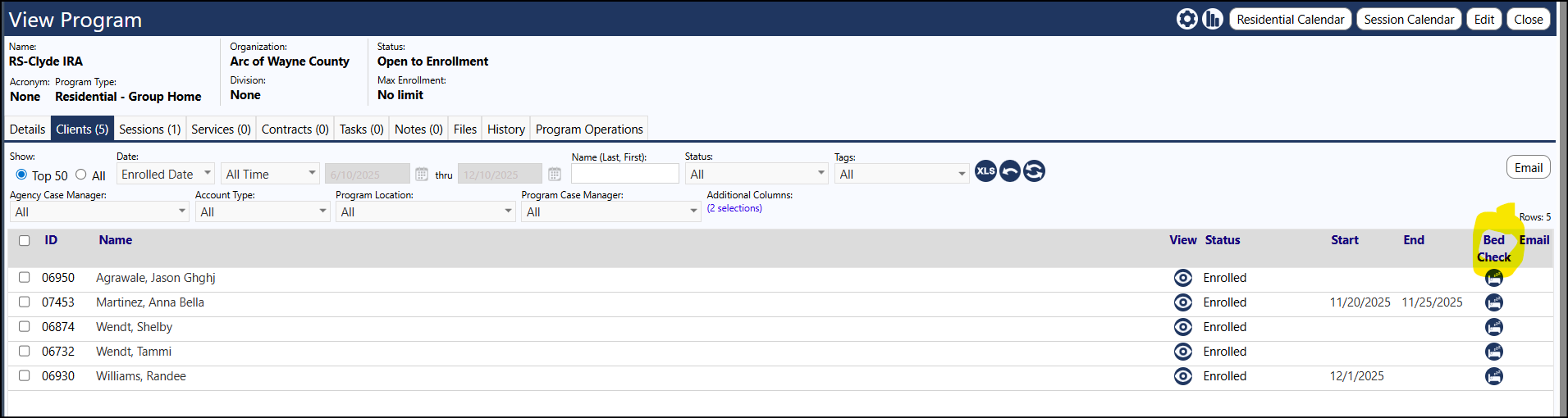Check the box for client 06930
The image size is (1568, 418).
25,376
